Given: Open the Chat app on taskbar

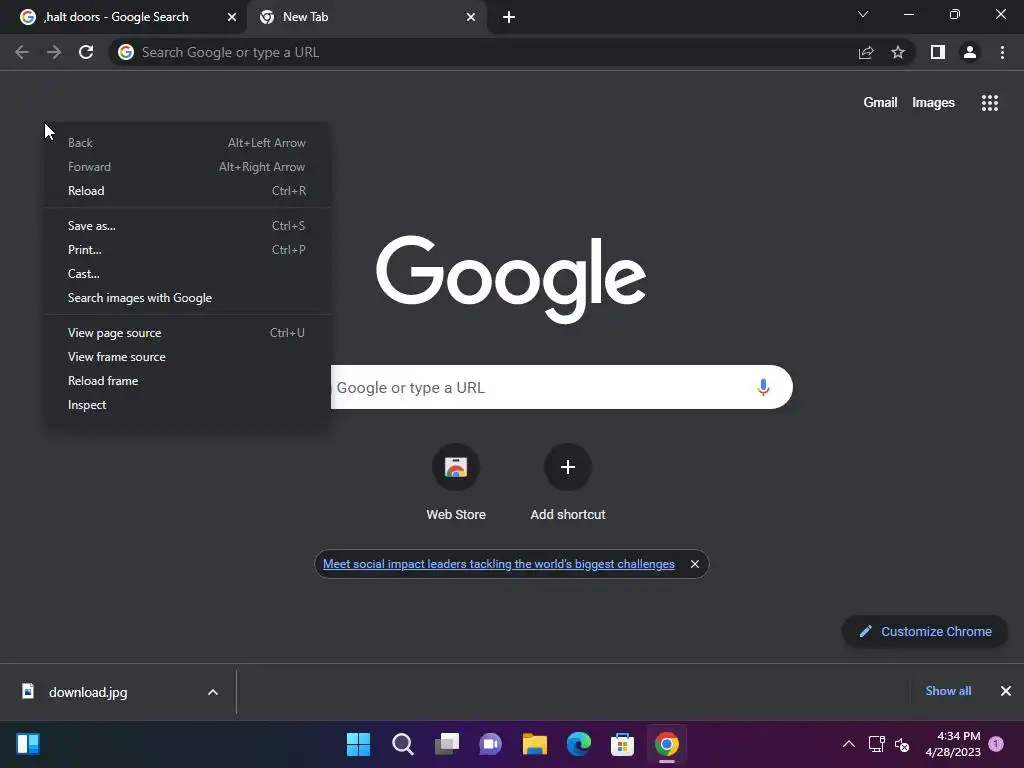Looking at the screenshot, I should point(490,744).
